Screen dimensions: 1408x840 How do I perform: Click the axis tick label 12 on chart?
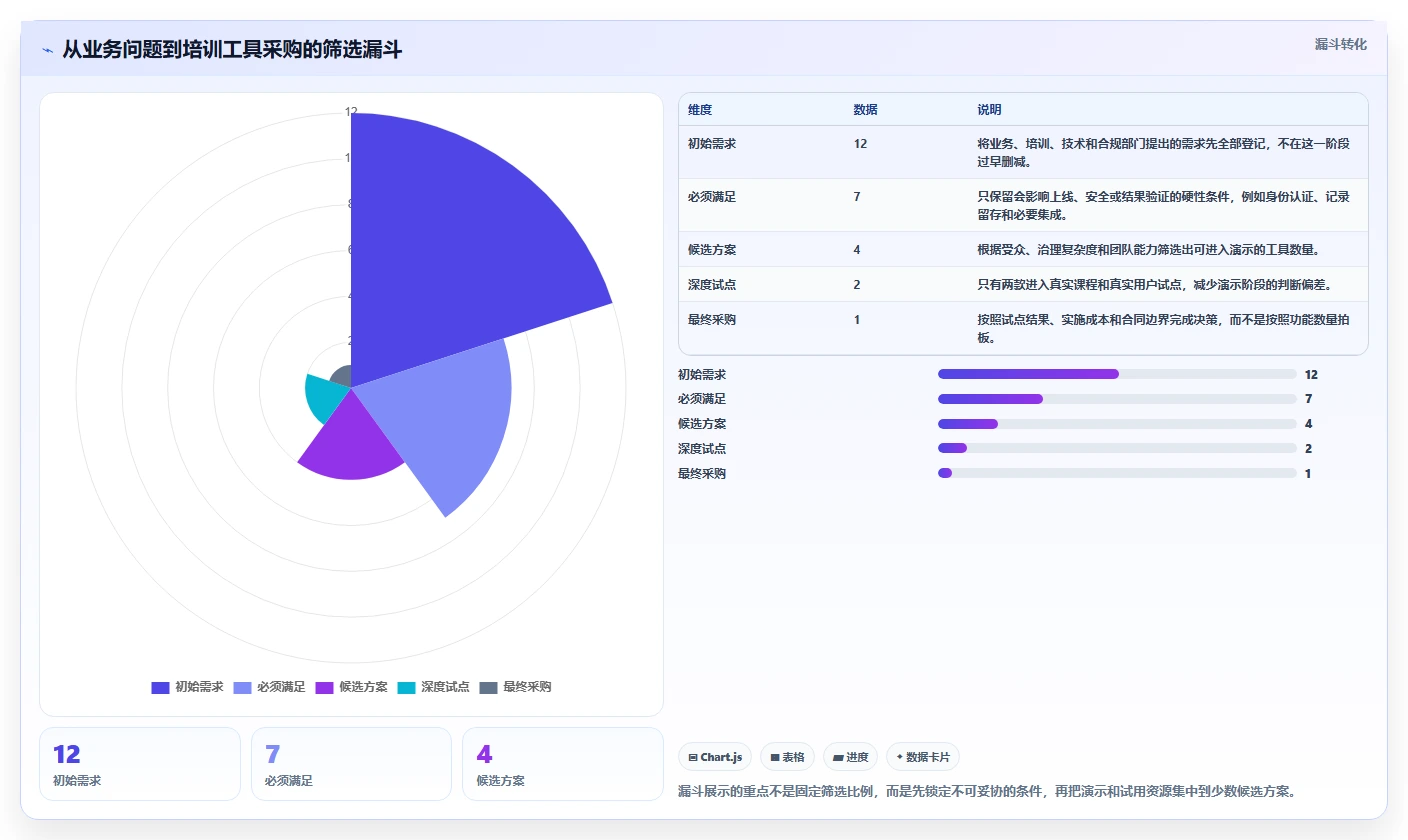(351, 112)
